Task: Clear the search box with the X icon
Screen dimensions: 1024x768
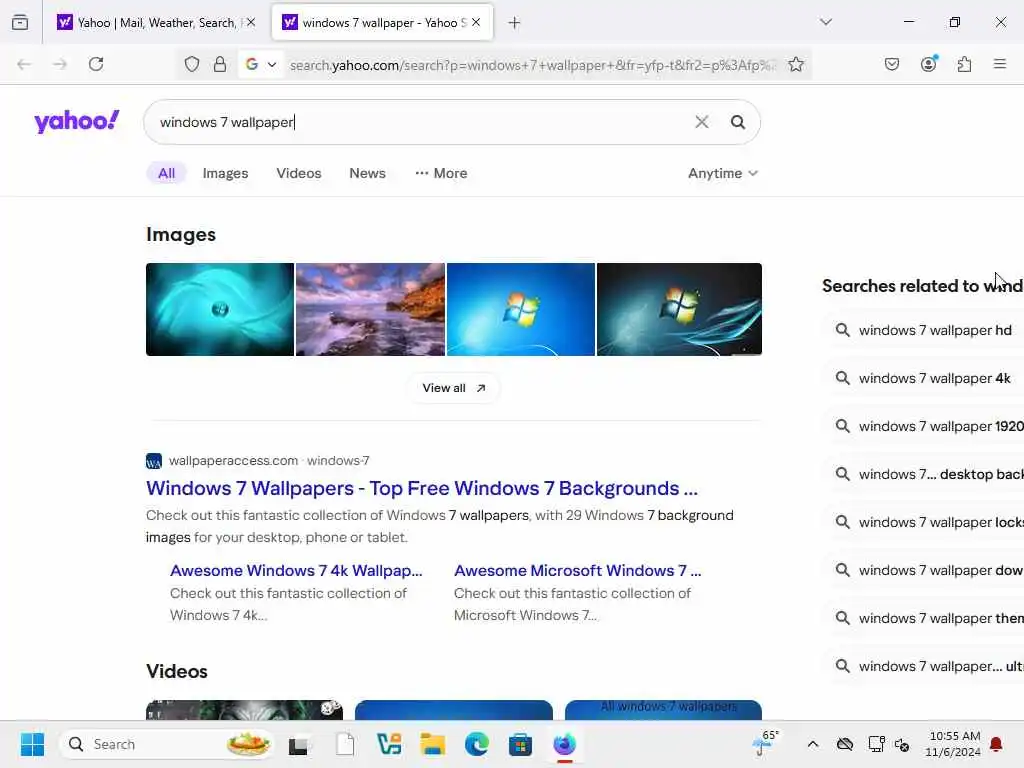Action: click(x=701, y=122)
